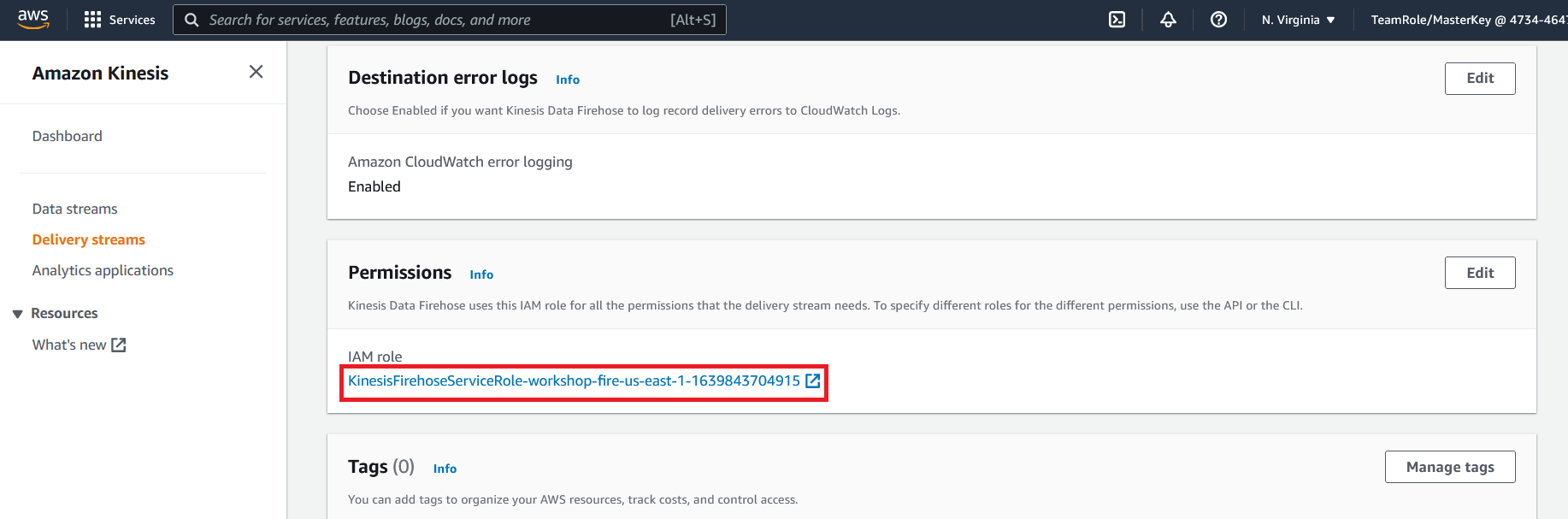The width and height of the screenshot is (1568, 519).
Task: Open the Amazon Kinesis heading link
Action: [x=100, y=74]
